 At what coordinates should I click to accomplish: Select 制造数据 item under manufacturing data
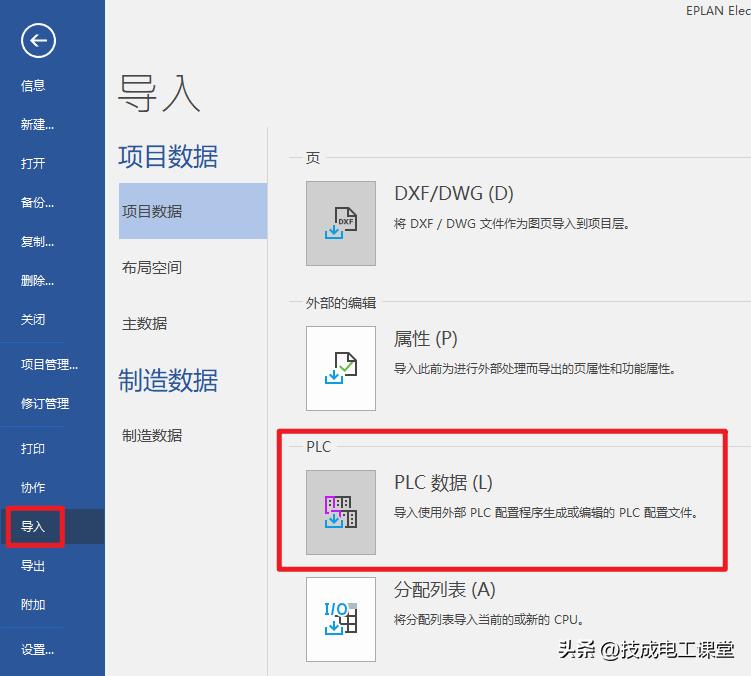[152, 436]
